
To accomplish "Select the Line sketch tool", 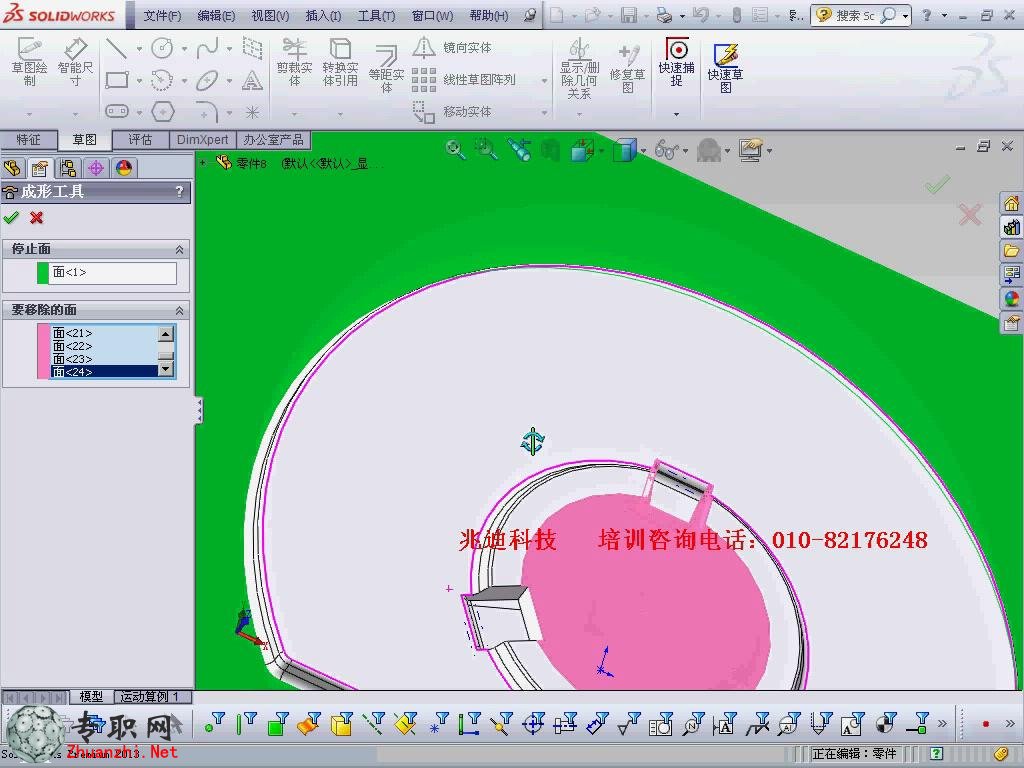I will pos(116,48).
